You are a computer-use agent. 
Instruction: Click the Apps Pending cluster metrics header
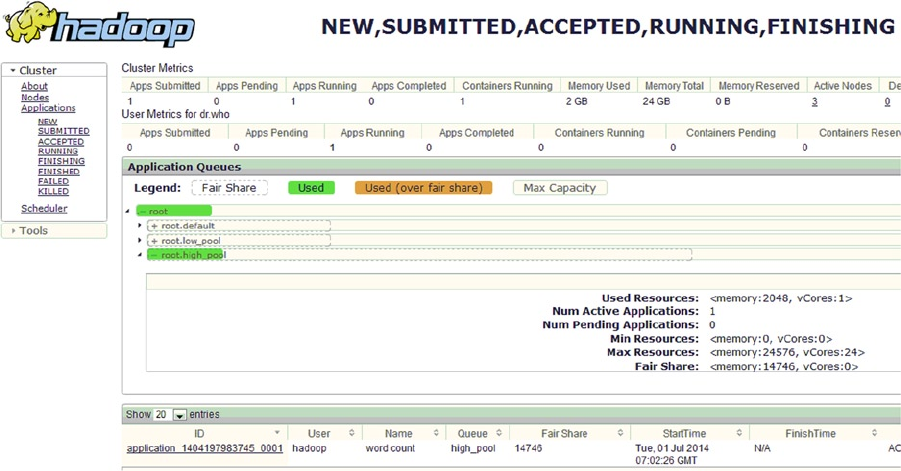click(247, 86)
